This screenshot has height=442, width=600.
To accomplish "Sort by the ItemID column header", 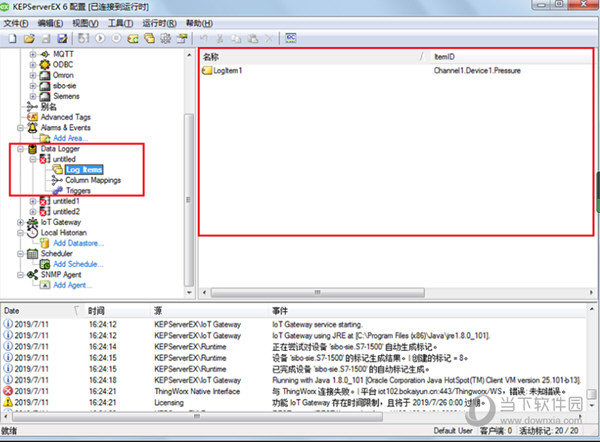I will tap(512, 57).
